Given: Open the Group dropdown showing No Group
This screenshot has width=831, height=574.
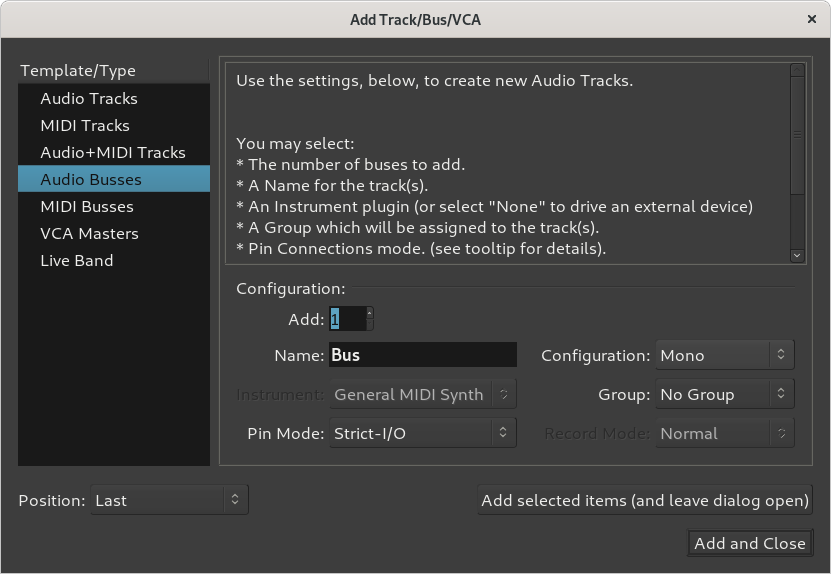Looking at the screenshot, I should [x=725, y=395].
